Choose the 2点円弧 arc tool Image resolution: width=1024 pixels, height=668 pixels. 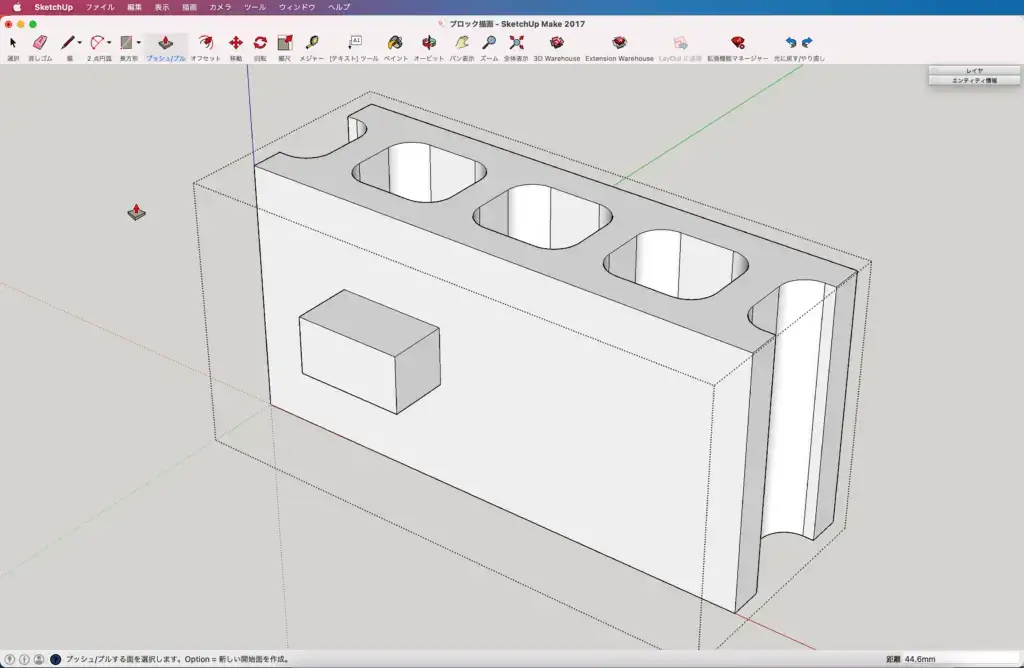coord(97,43)
